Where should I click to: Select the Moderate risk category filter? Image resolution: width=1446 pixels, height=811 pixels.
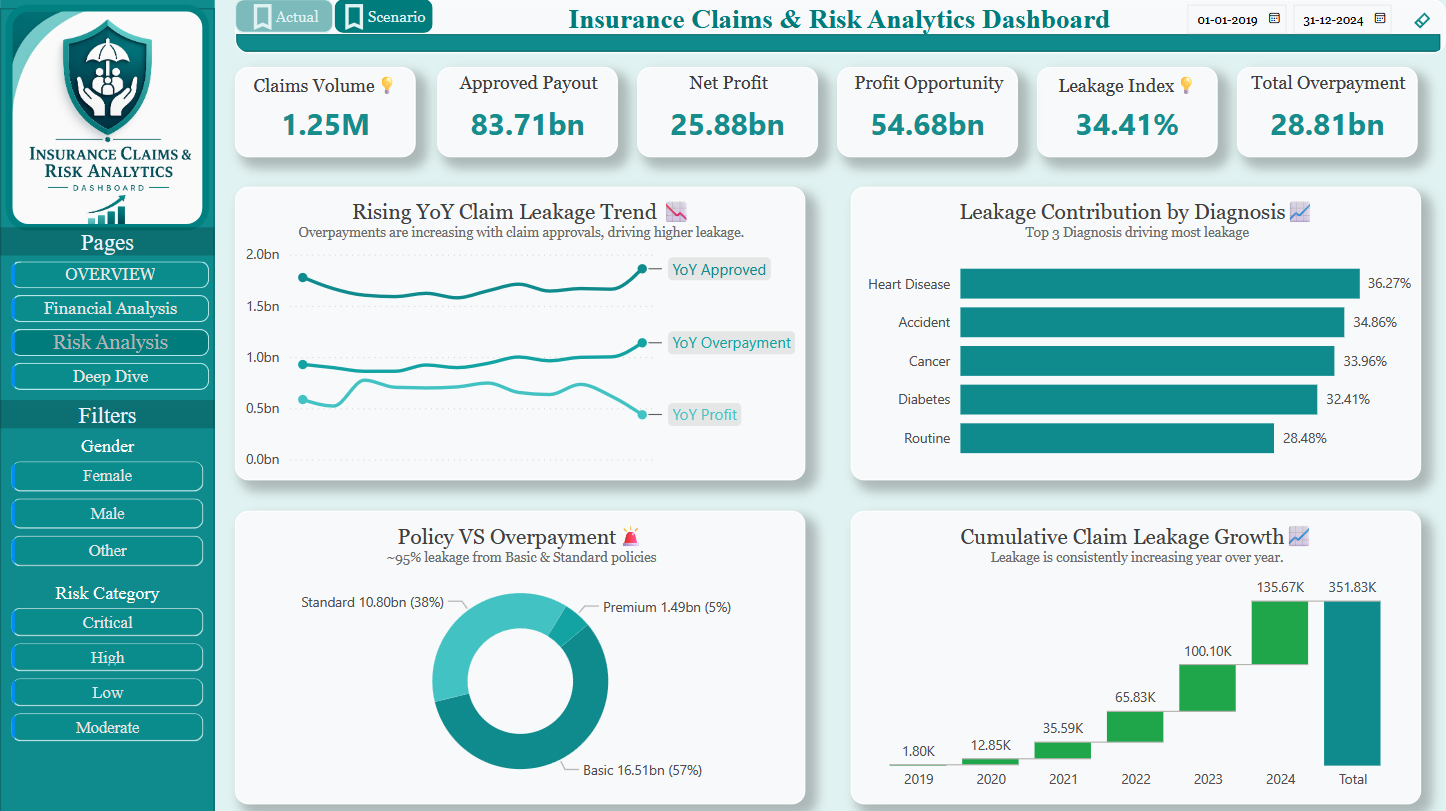(107, 727)
